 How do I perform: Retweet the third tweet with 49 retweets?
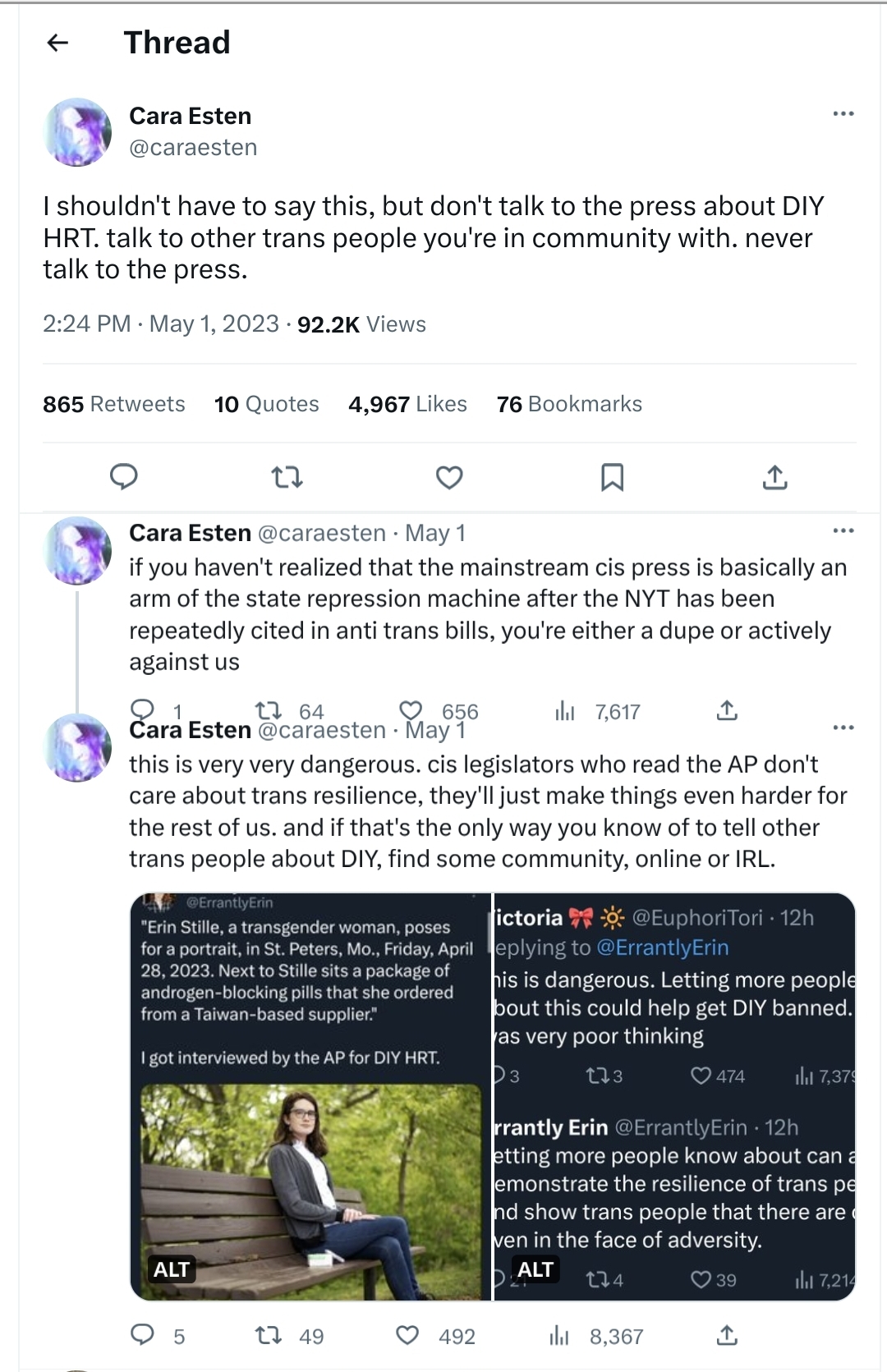coord(269,1336)
